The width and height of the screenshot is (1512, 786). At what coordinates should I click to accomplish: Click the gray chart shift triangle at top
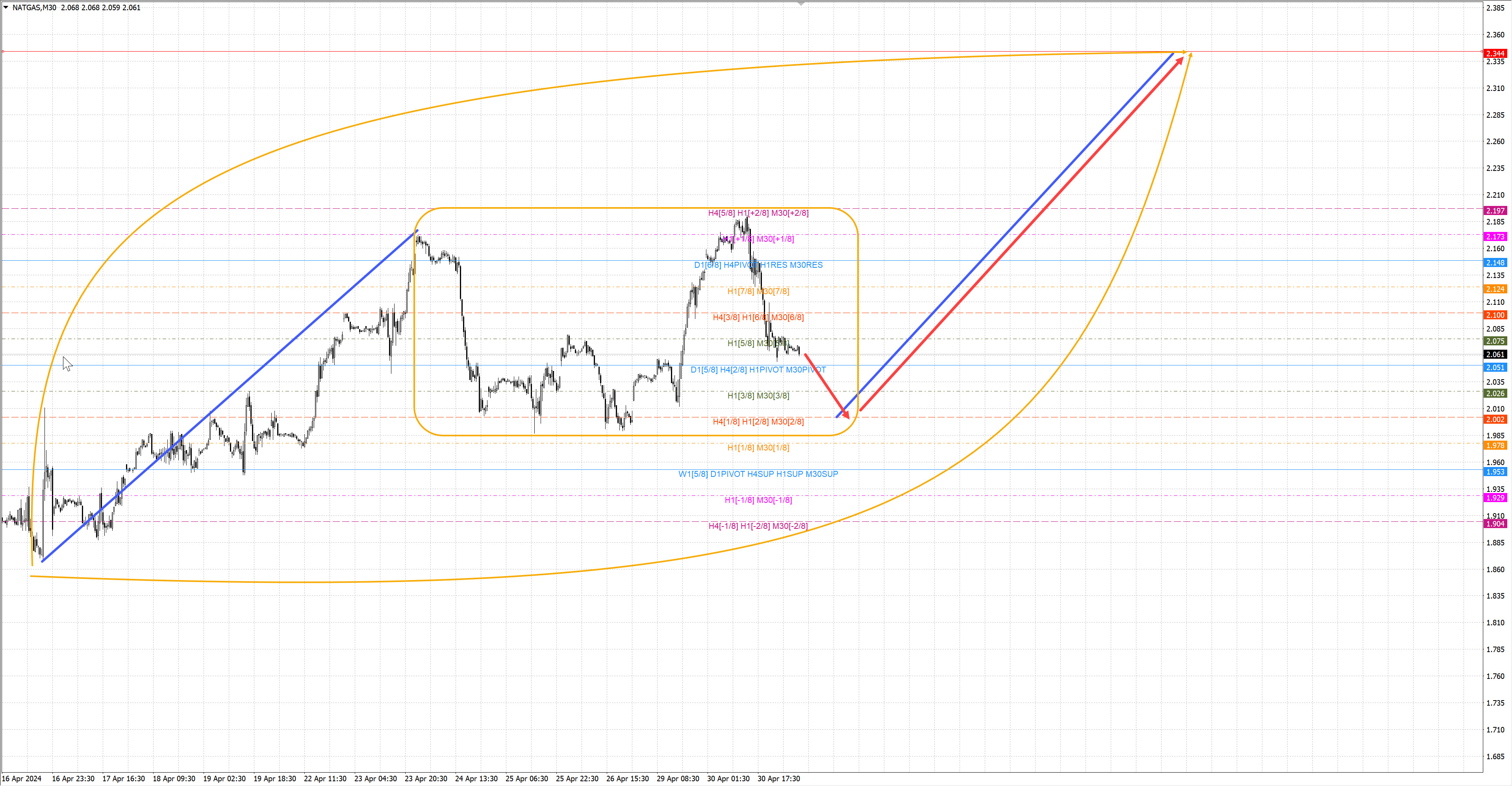coord(801,4)
